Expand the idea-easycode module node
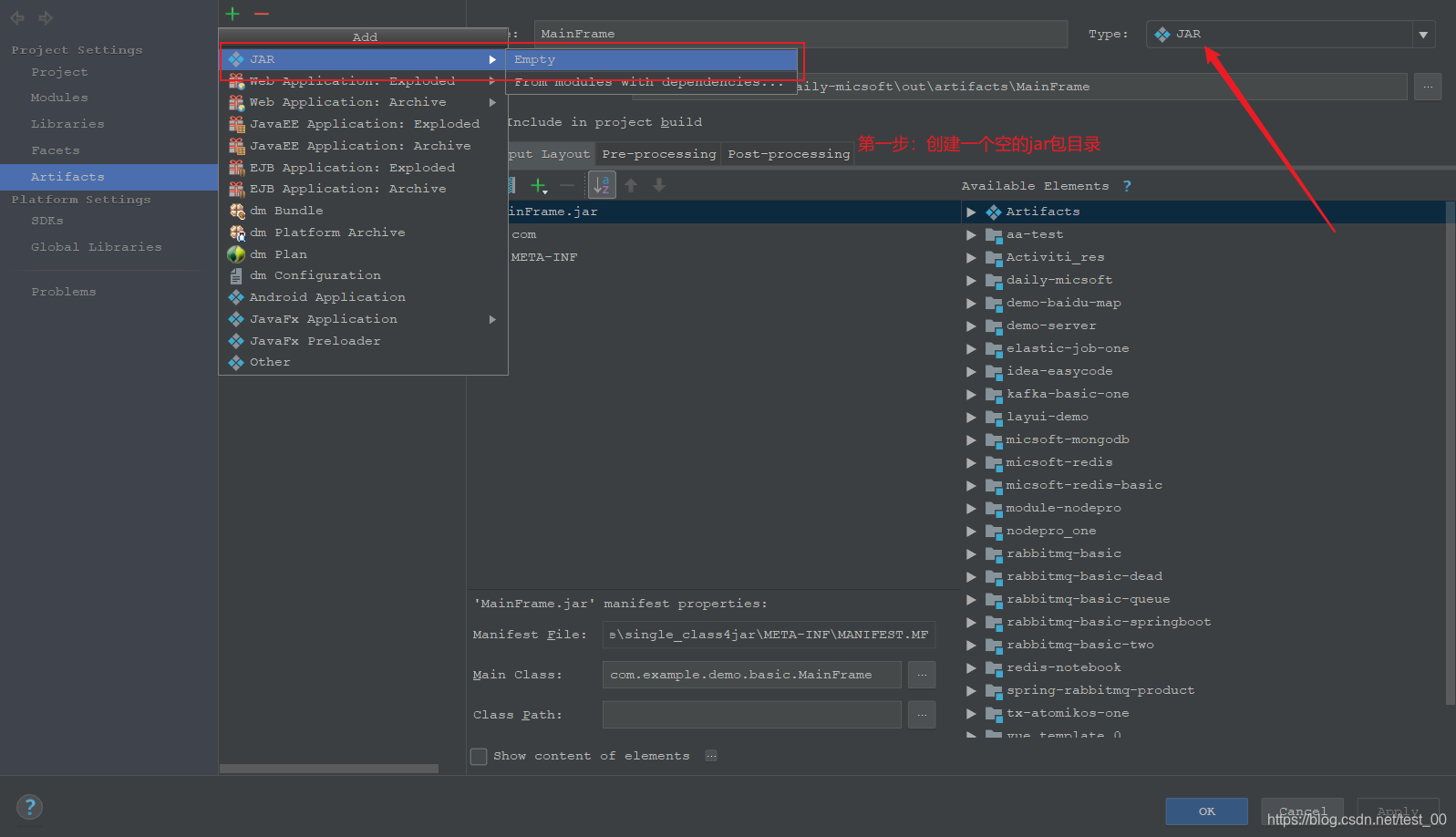The image size is (1456, 837). click(x=971, y=371)
